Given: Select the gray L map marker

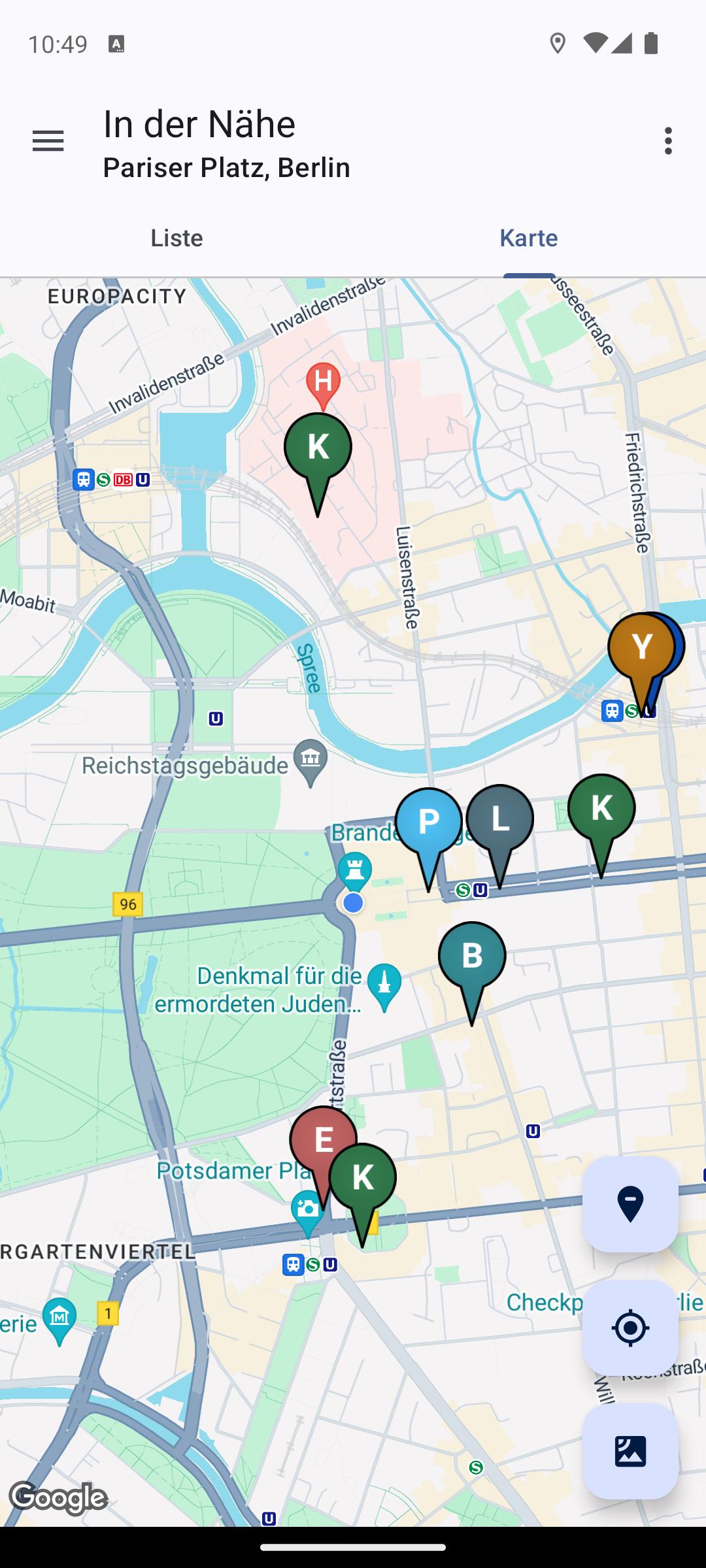Looking at the screenshot, I should (x=499, y=825).
